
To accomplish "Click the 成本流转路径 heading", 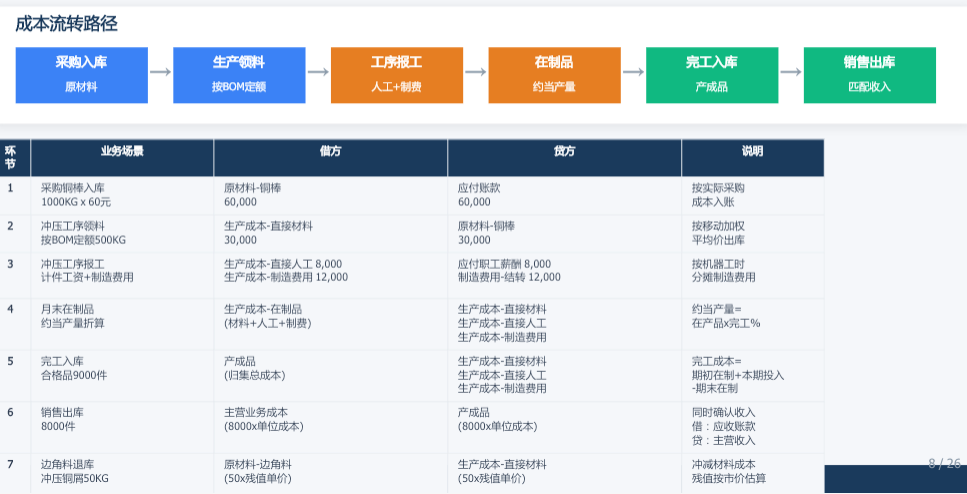I will click(67, 24).
